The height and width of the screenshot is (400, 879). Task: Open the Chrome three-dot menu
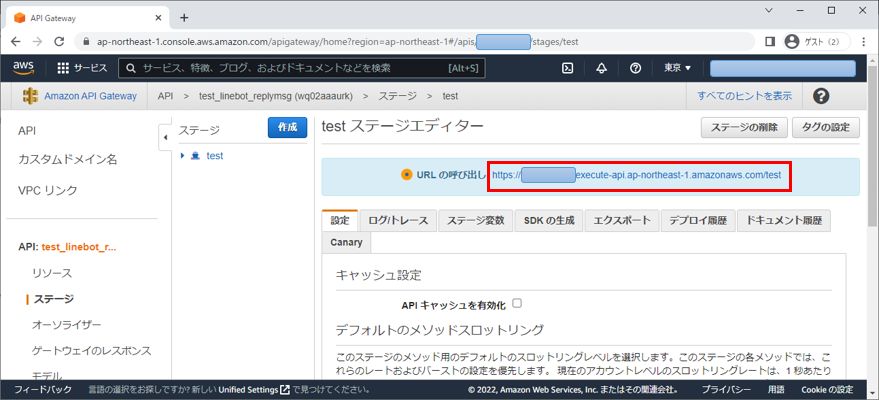coord(866,41)
